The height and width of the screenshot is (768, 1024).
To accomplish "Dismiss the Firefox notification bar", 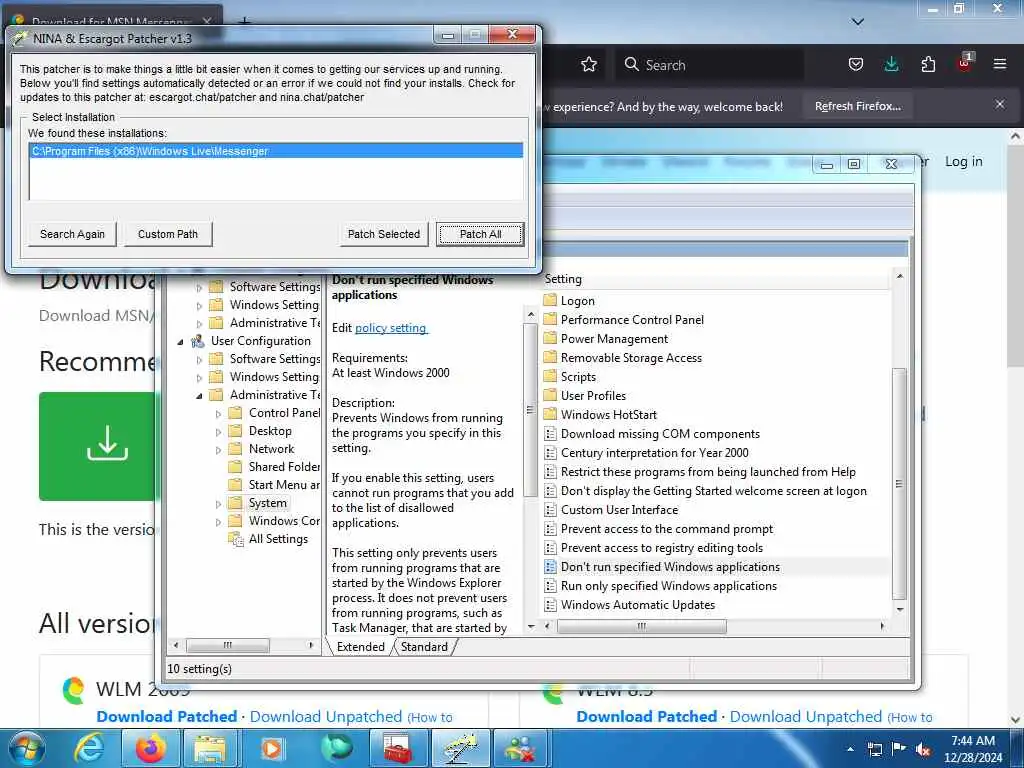I will [999, 104].
